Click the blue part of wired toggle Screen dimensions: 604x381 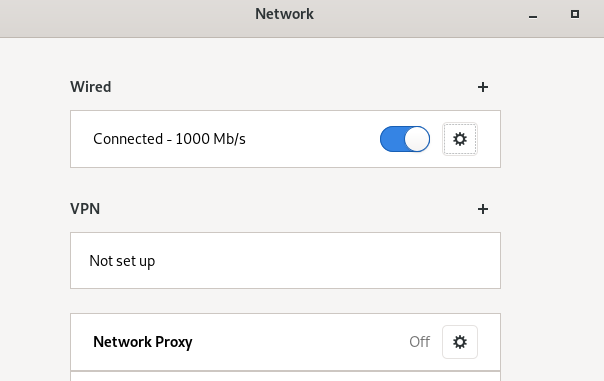pyautogui.click(x=392, y=139)
